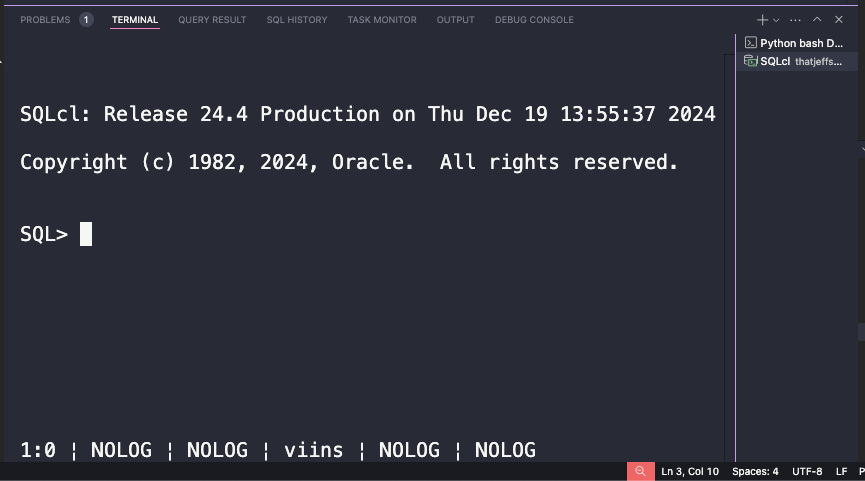Click Ln 3, Col 10 status item
The width and height of the screenshot is (865, 481).
pyautogui.click(x=690, y=472)
